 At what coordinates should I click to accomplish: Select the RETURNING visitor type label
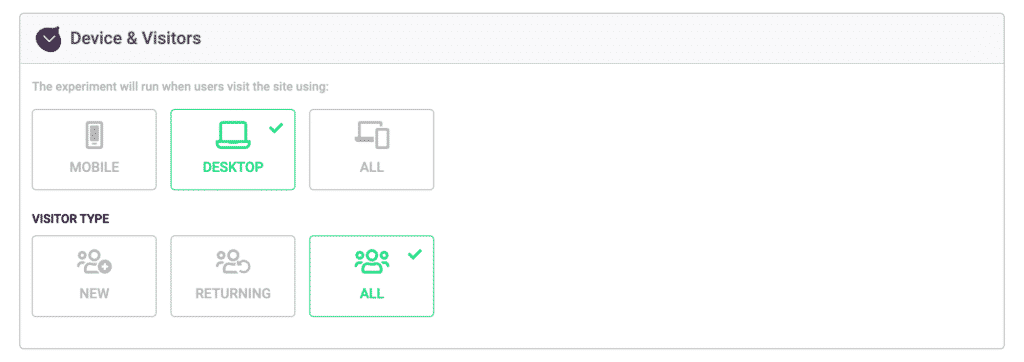tap(233, 293)
